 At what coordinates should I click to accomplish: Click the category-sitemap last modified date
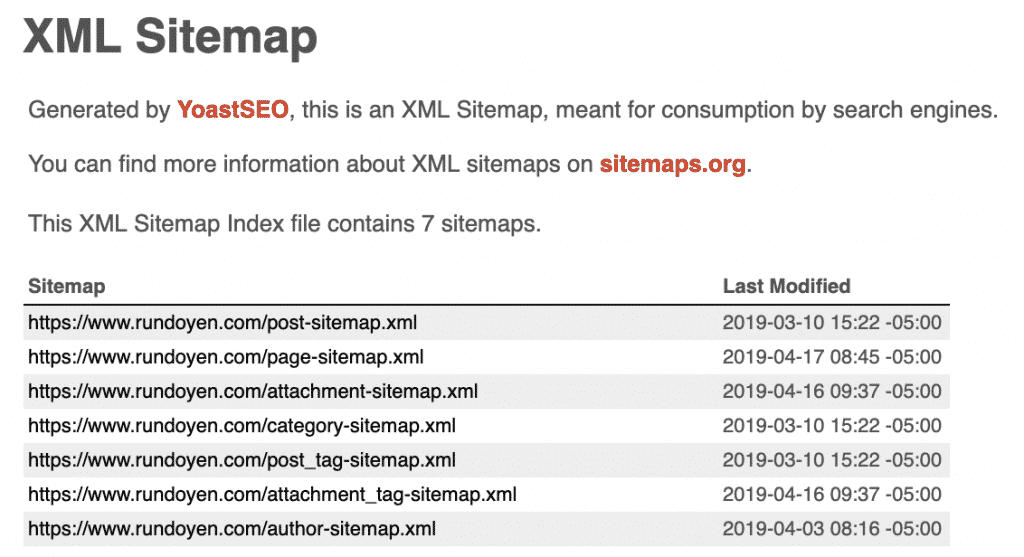click(831, 426)
